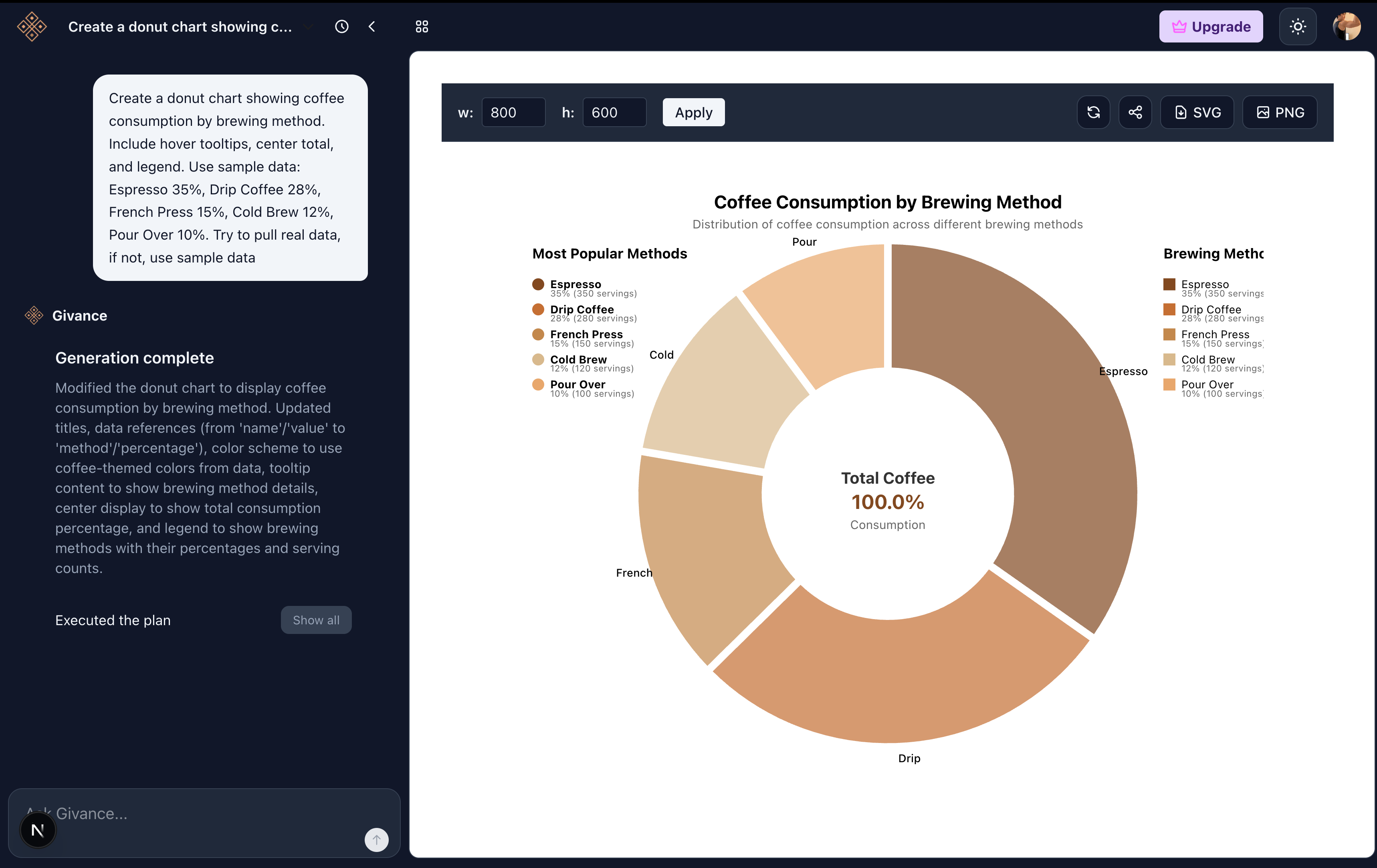Click 'Total Coffee' text in donut center
1377x868 pixels.
(x=888, y=478)
